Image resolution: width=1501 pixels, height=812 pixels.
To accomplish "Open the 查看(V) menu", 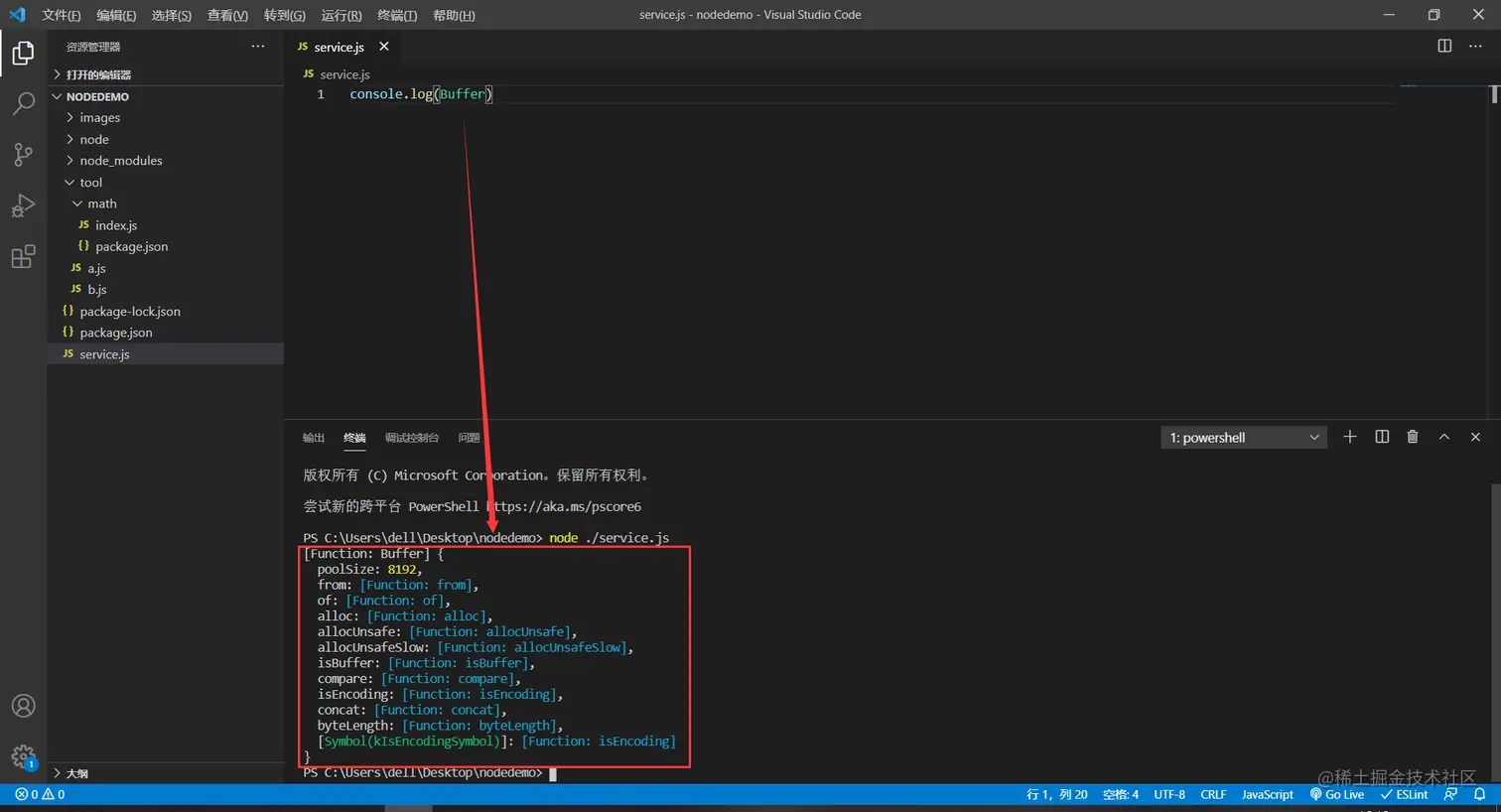I will 227,15.
